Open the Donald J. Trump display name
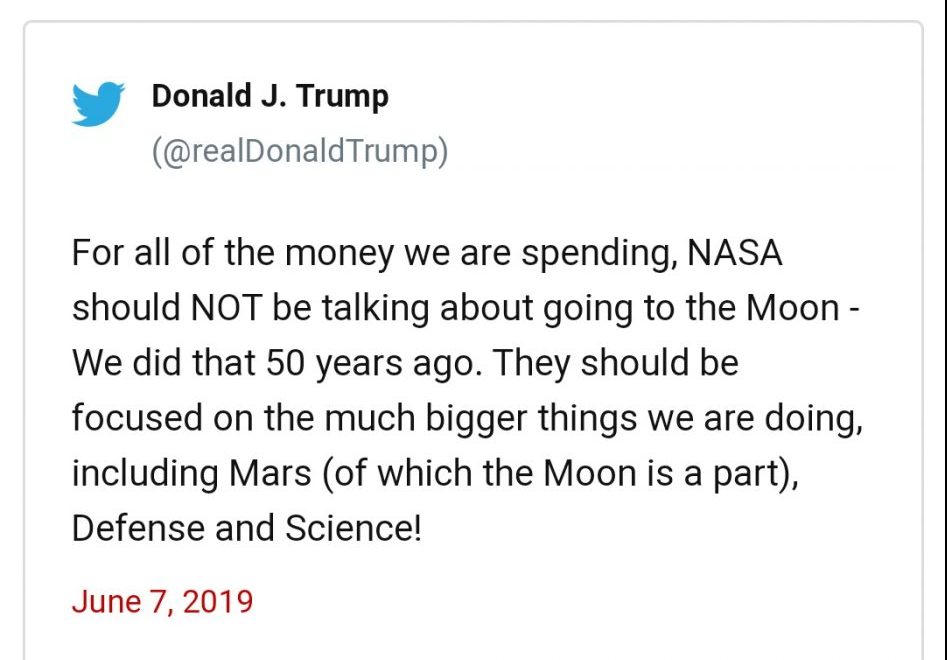The width and height of the screenshot is (947, 660). click(x=270, y=97)
